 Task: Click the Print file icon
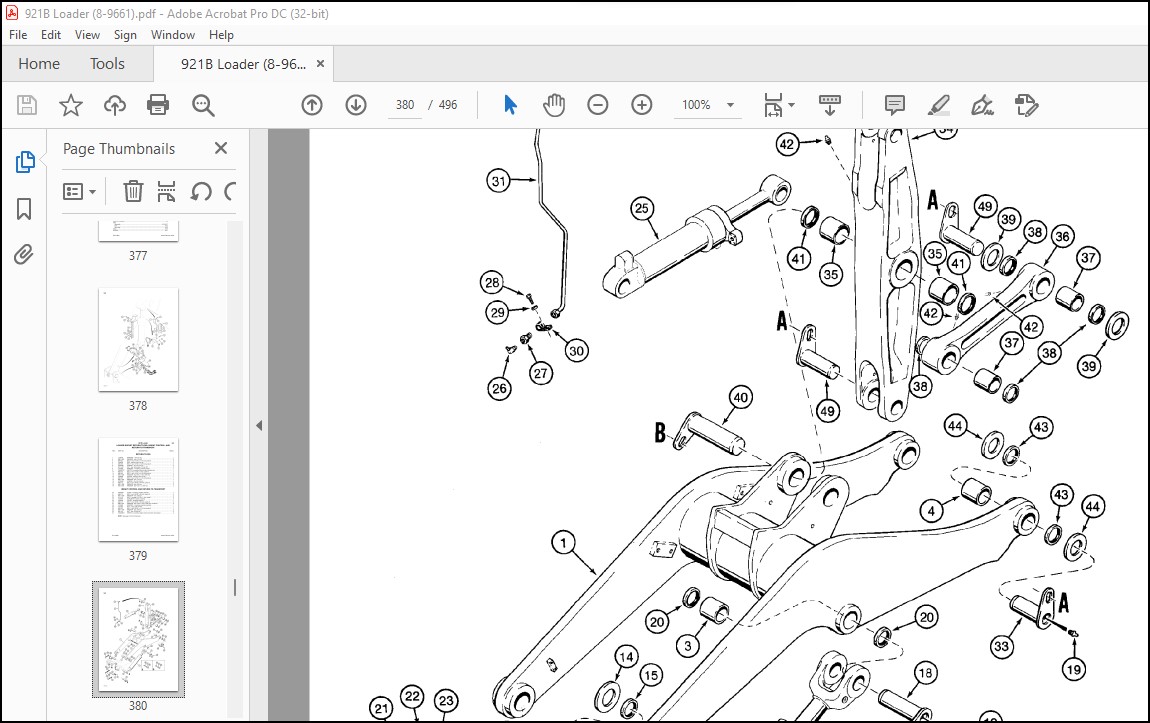point(158,105)
